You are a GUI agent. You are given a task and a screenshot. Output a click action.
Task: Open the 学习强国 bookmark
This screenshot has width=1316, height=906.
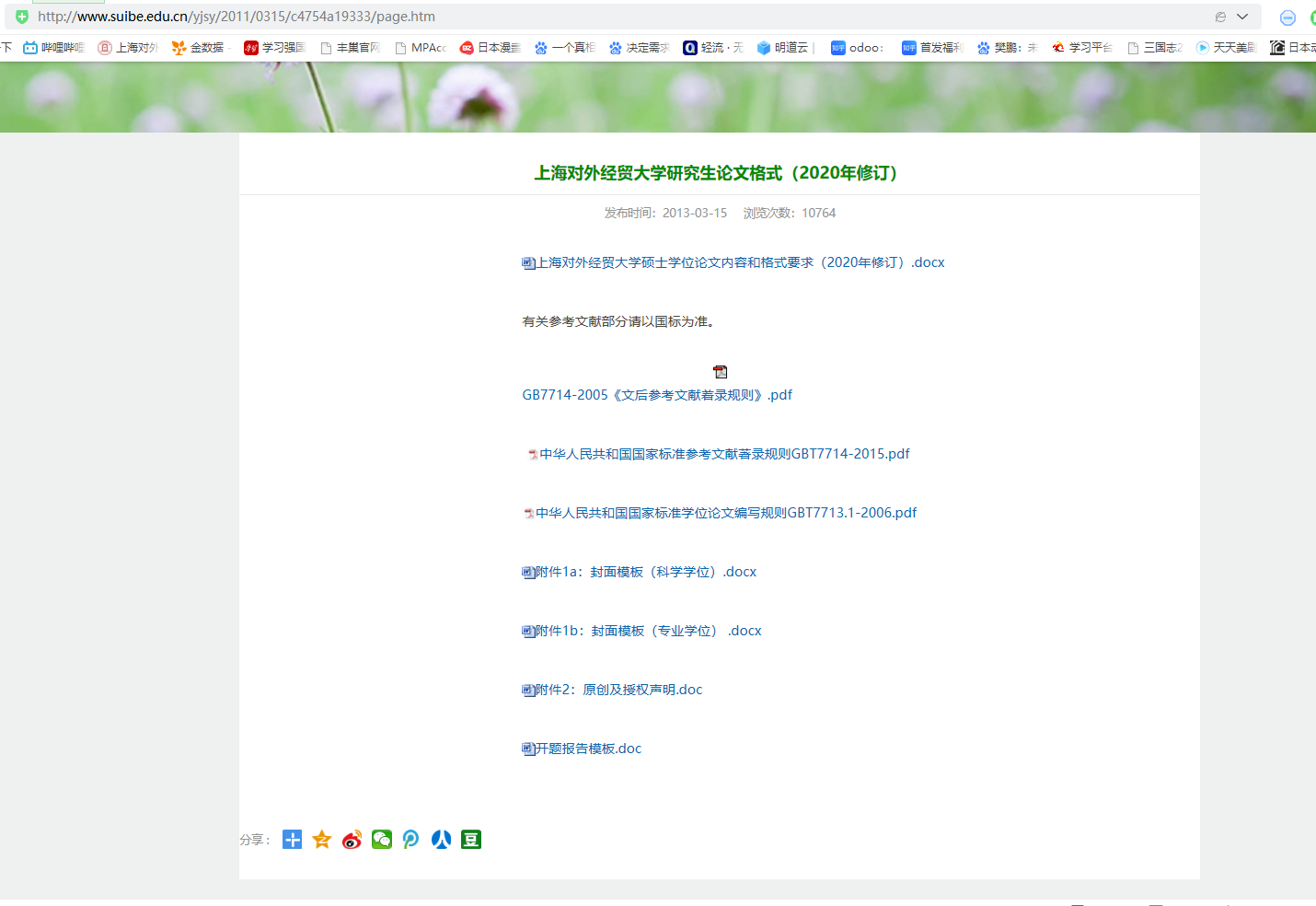[x=274, y=48]
